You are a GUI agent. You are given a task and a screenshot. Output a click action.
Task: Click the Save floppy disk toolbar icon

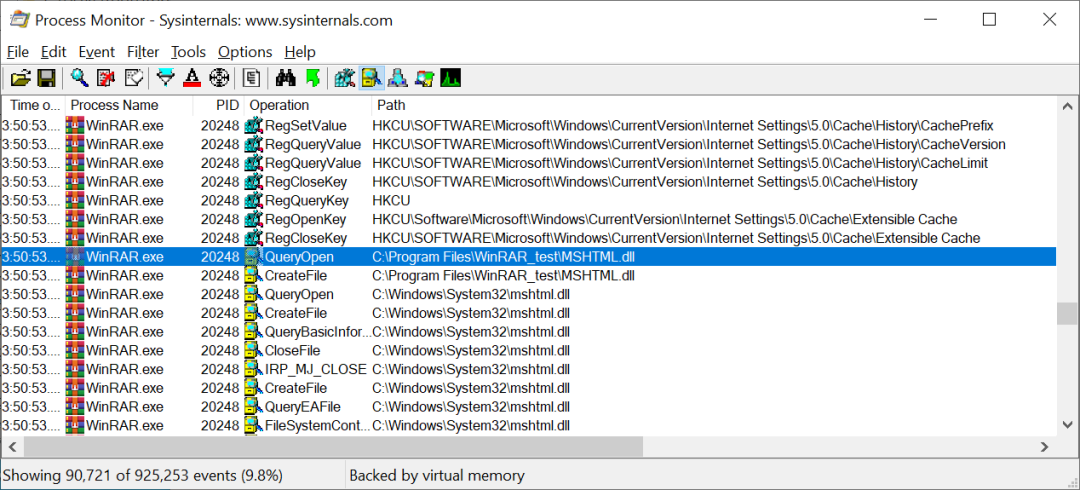coord(46,79)
